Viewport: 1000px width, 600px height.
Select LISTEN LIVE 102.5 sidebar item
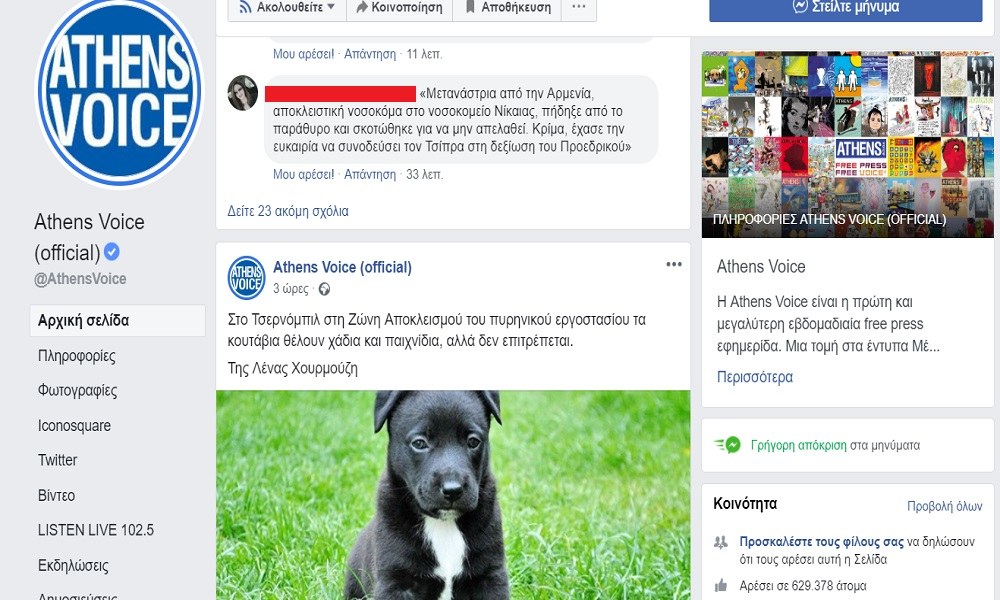96,530
